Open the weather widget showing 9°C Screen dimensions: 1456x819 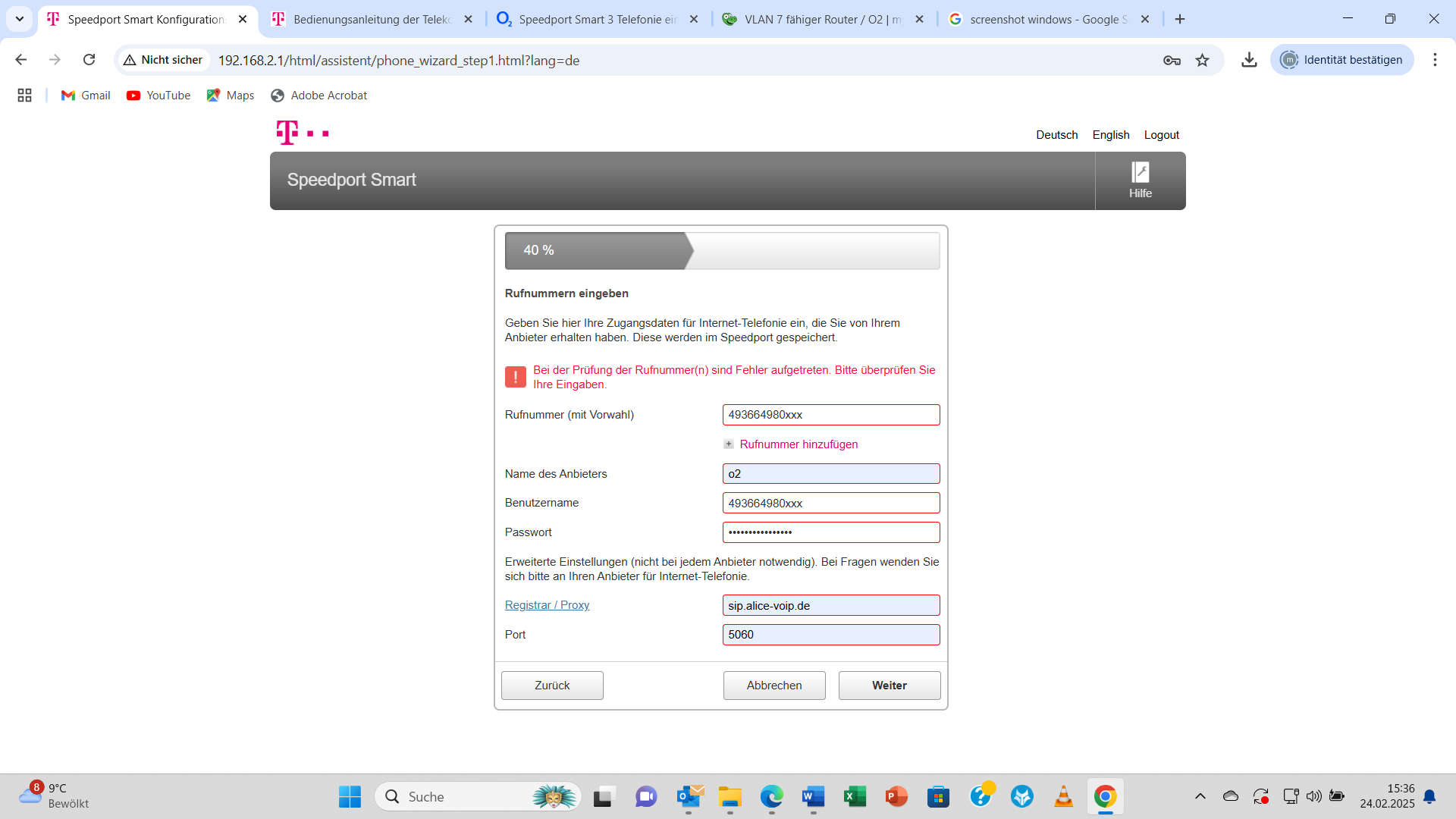pos(55,796)
